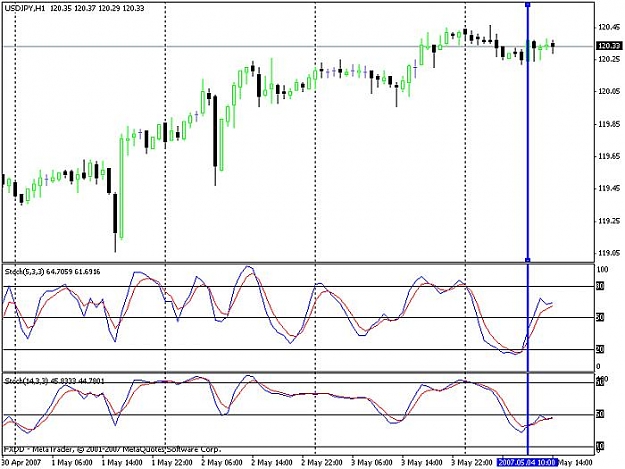Click the 120.25 price scale label
This screenshot has width=625, height=469.
coord(609,59)
